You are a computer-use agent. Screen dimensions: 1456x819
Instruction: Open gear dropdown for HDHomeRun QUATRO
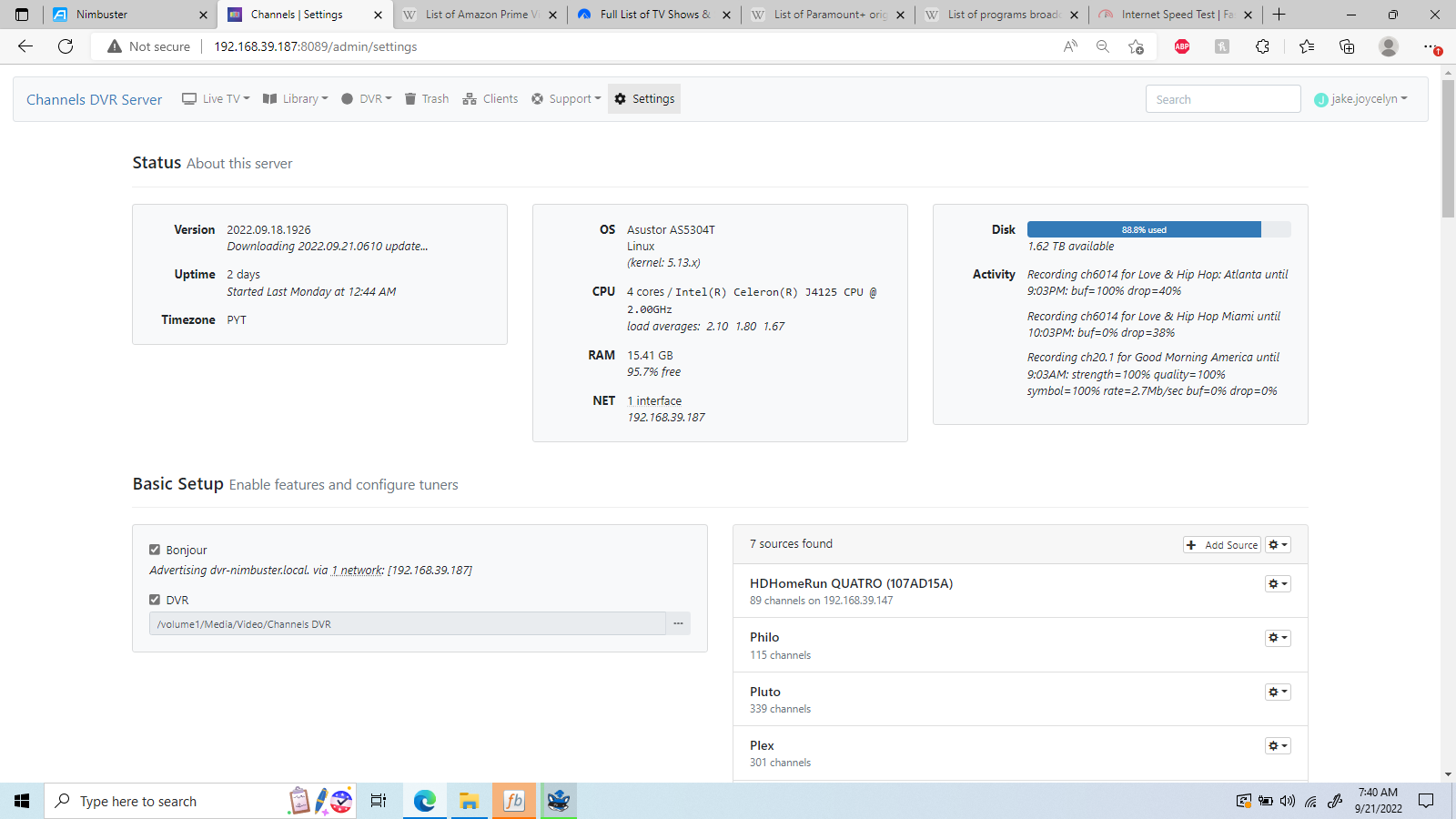(1278, 584)
